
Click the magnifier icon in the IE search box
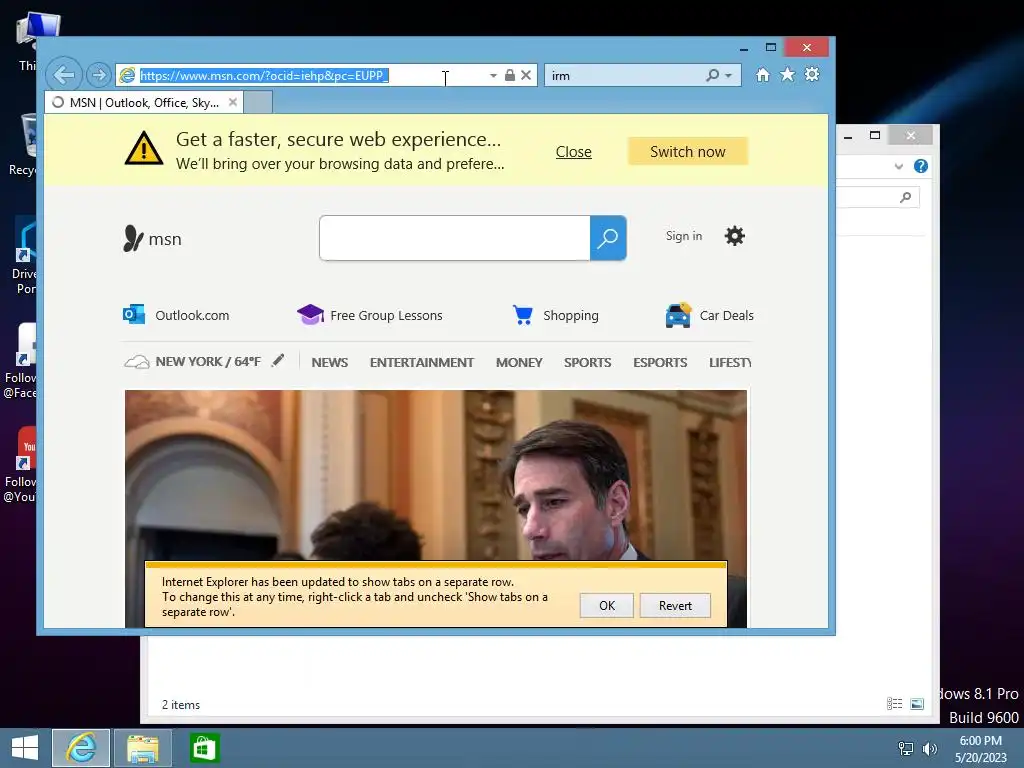tap(712, 75)
